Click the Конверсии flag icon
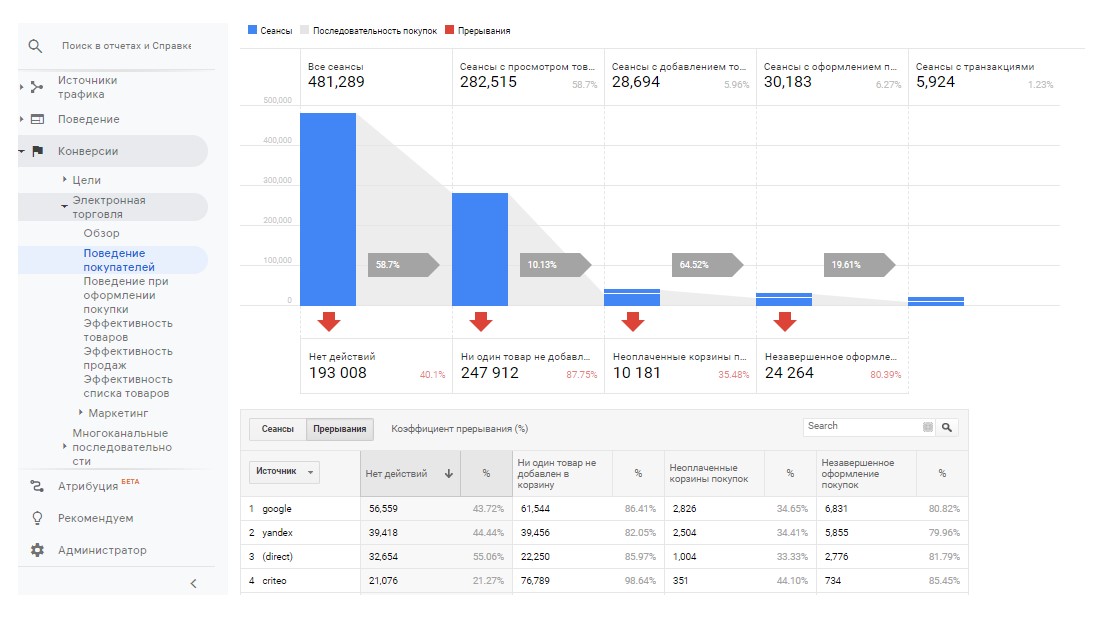Viewport: 1097px width, 625px height. [x=38, y=151]
